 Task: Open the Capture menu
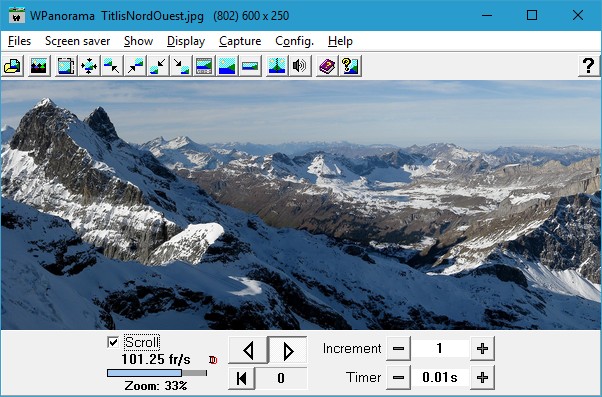pos(240,41)
